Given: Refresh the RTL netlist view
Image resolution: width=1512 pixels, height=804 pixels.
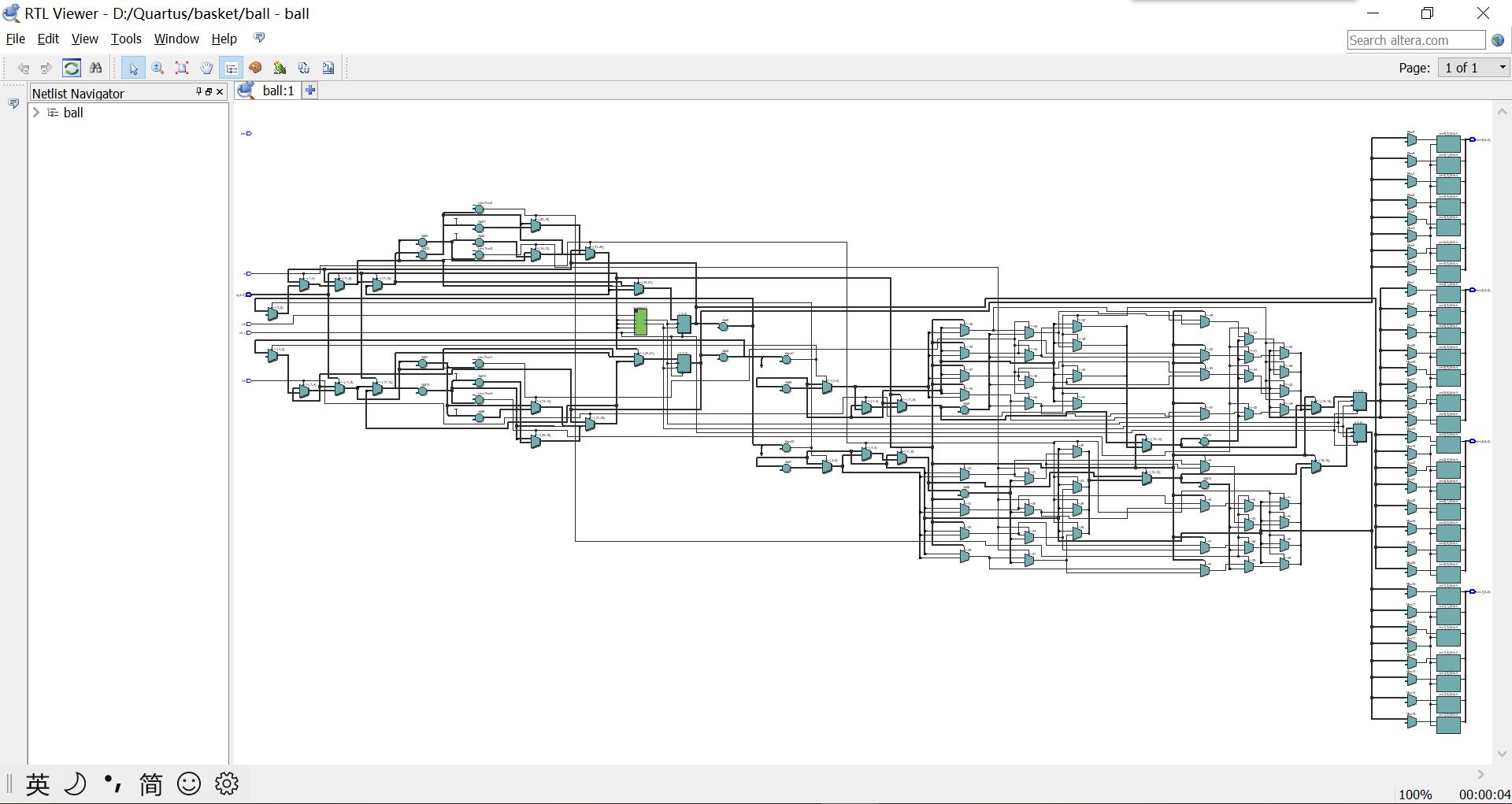Looking at the screenshot, I should [x=72, y=68].
